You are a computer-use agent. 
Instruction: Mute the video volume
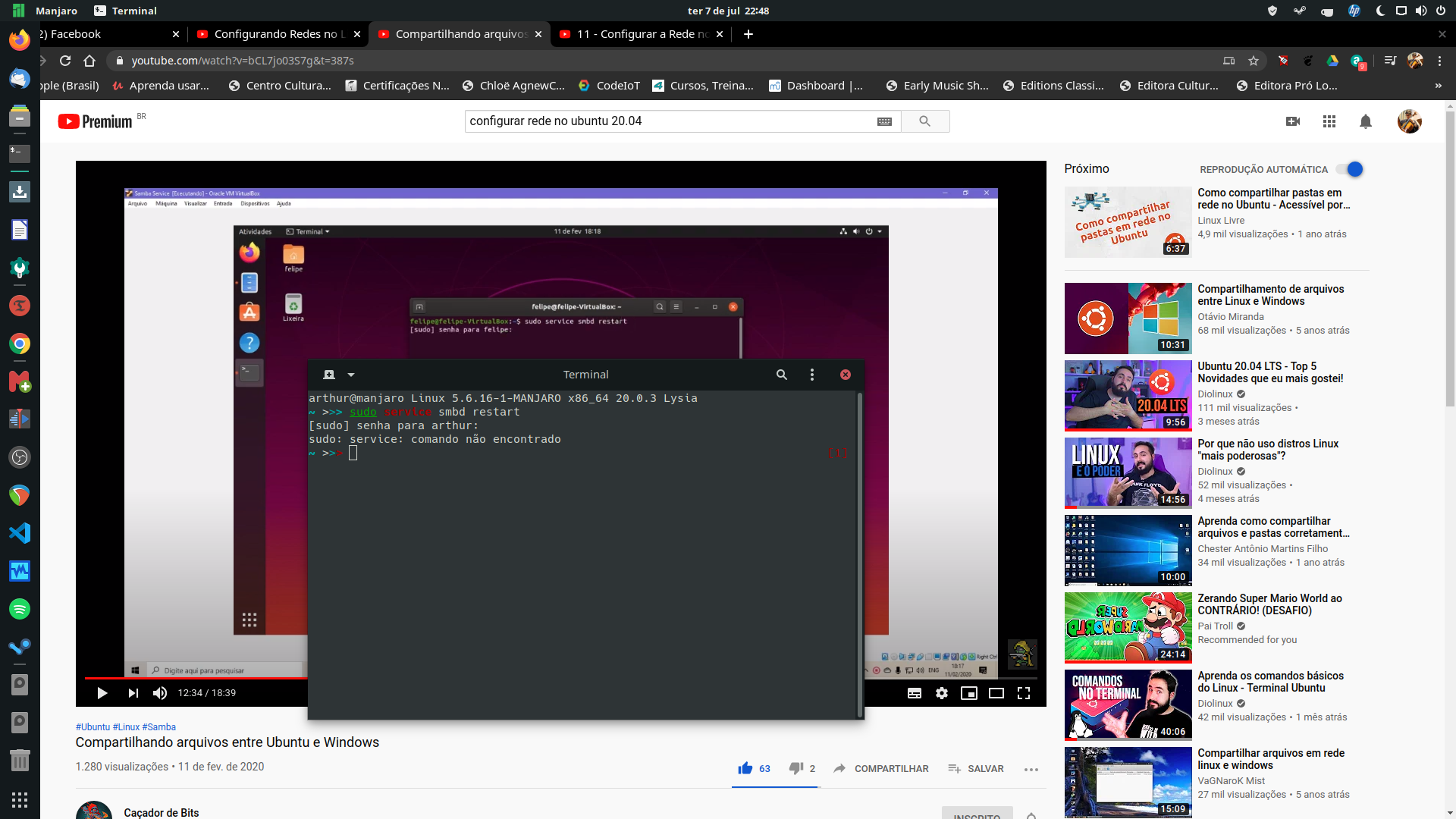(x=160, y=693)
